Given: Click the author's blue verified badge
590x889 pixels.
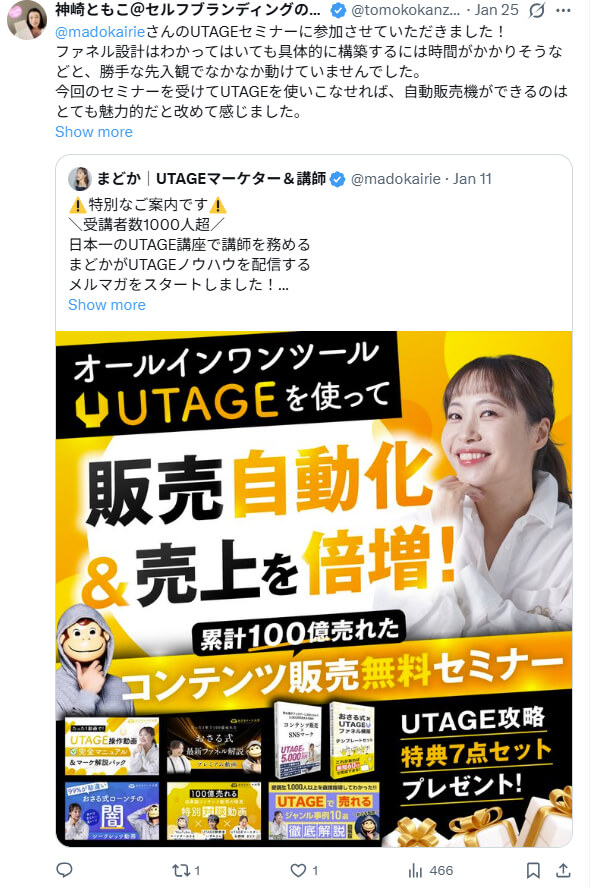Looking at the screenshot, I should 338,10.
